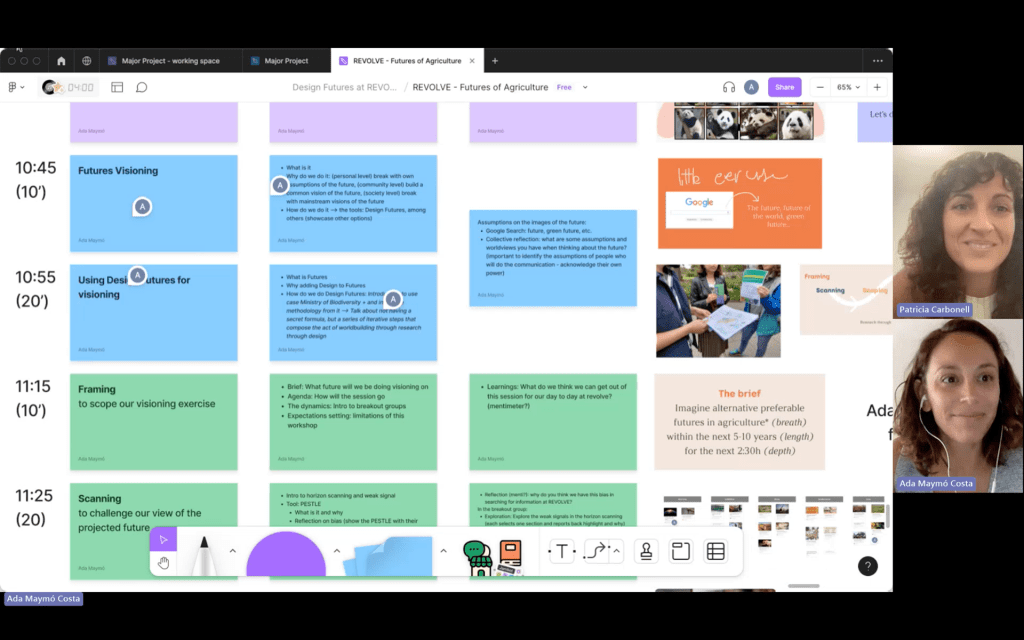Select the hand tool in bottom toolbar
1024x640 pixels.
(163, 563)
